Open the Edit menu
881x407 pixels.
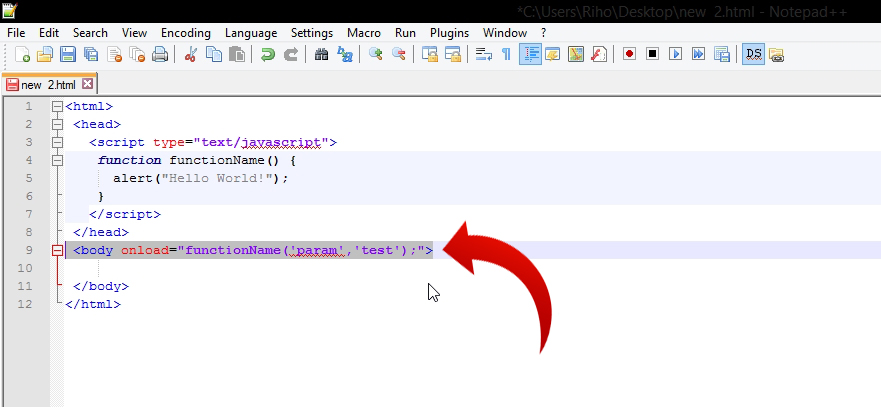coord(49,33)
